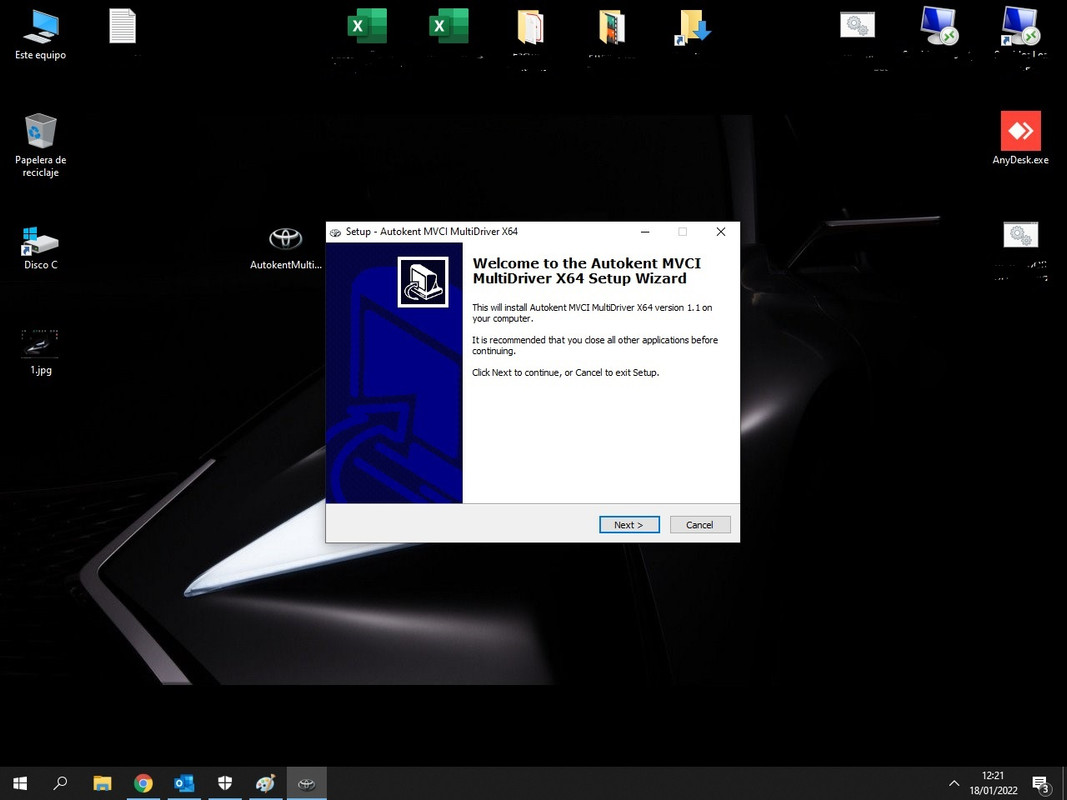
Task: Click text 'Click Next to continue, or Cancel'
Action: click(565, 373)
